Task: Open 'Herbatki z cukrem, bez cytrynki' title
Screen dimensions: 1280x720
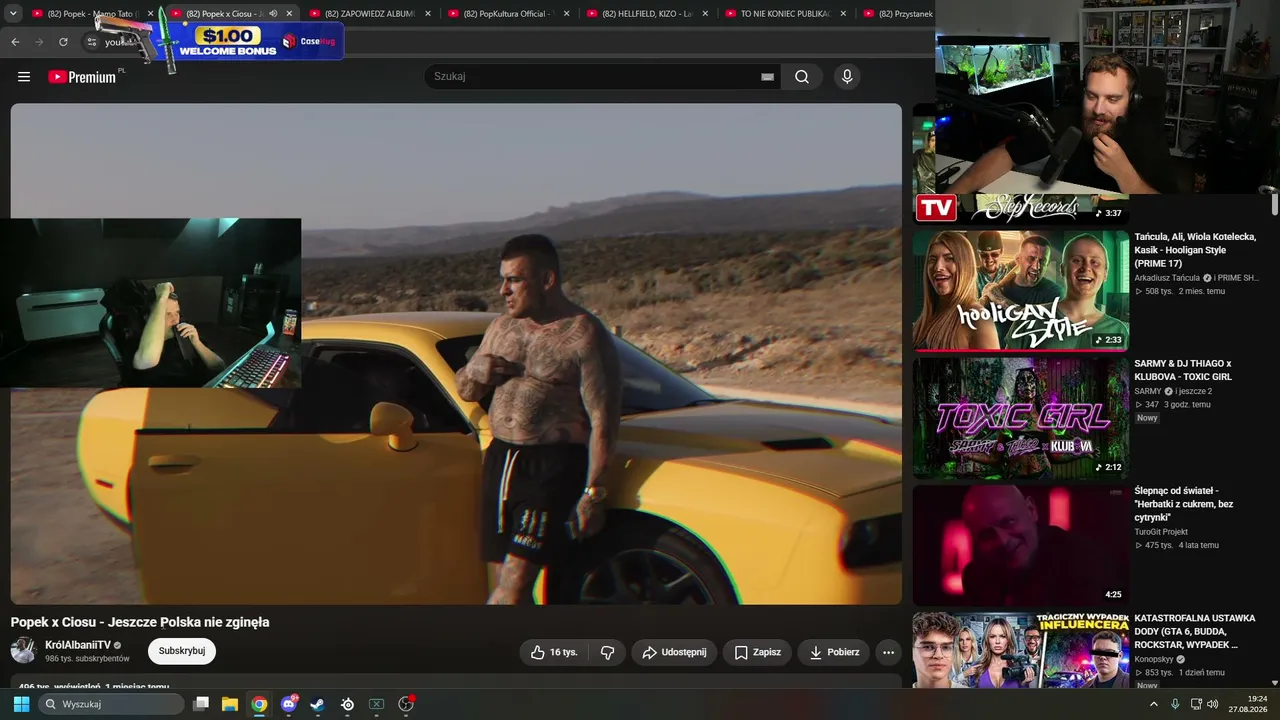Action: click(x=1184, y=504)
